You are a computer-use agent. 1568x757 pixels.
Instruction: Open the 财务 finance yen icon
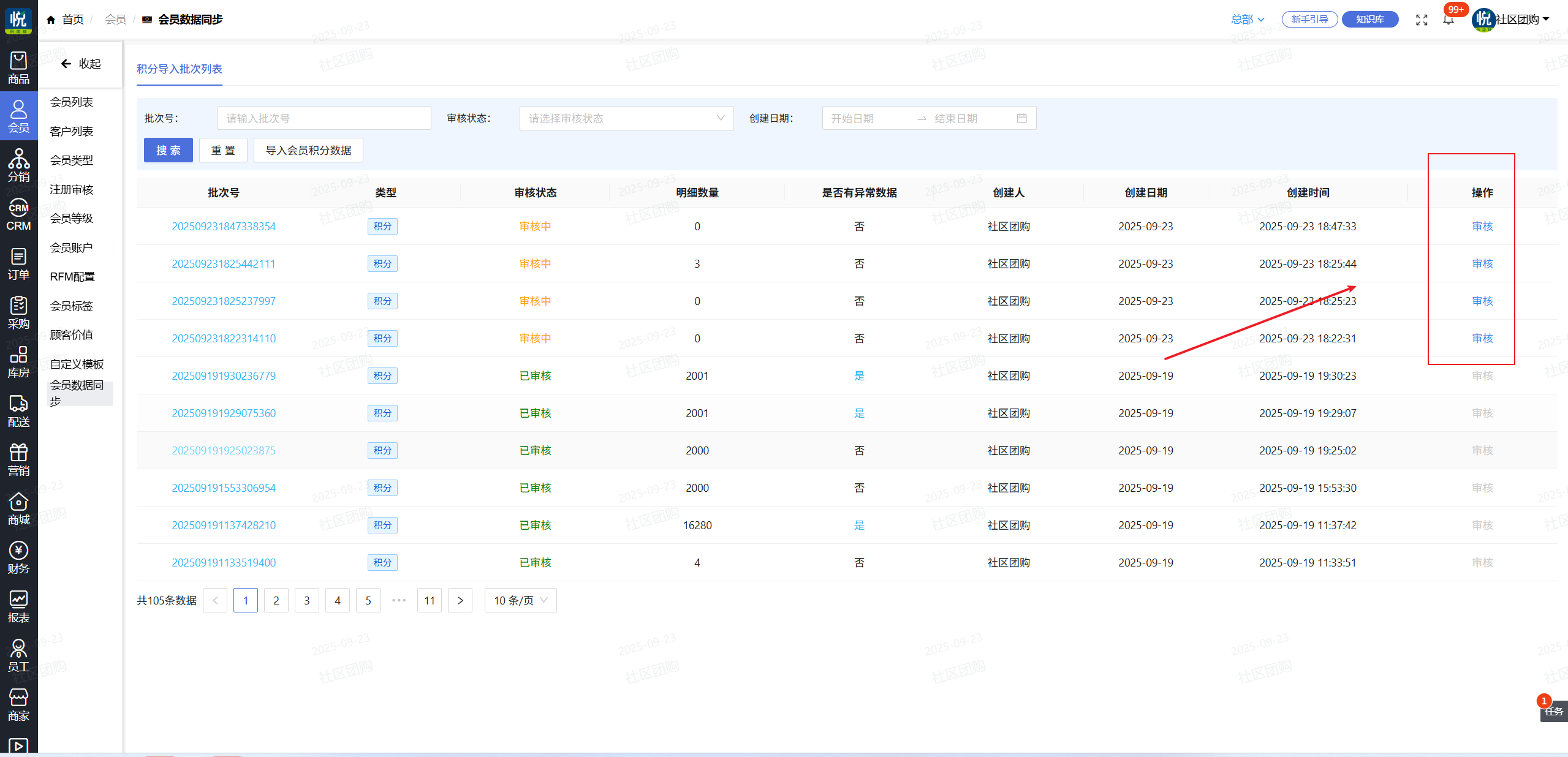(18, 557)
